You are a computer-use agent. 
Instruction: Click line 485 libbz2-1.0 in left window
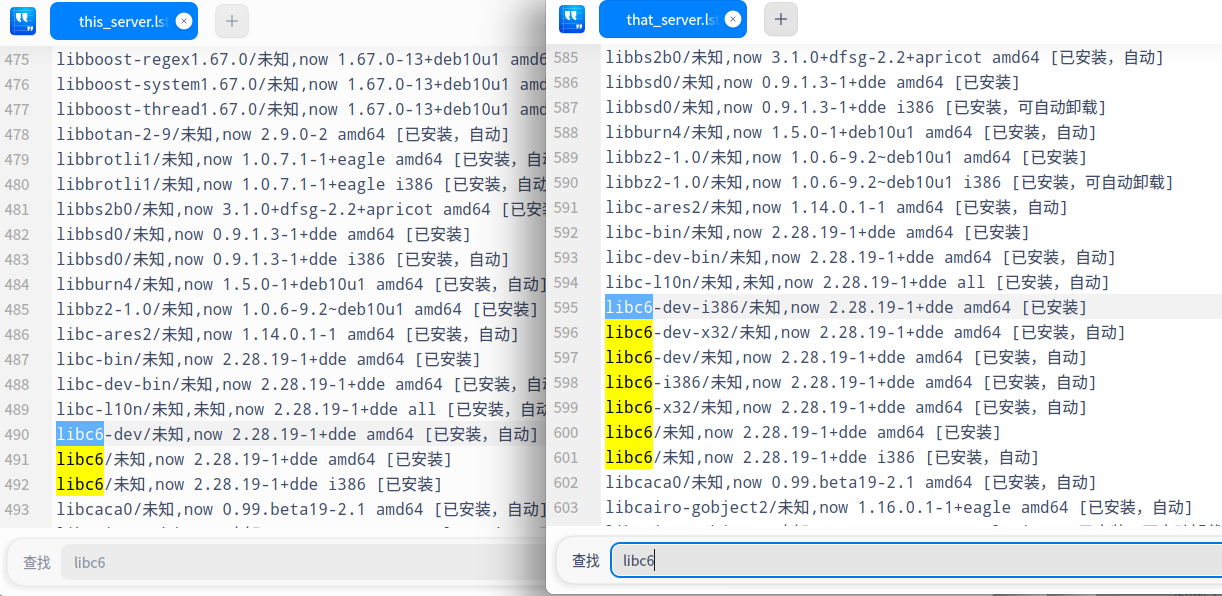(x=297, y=309)
